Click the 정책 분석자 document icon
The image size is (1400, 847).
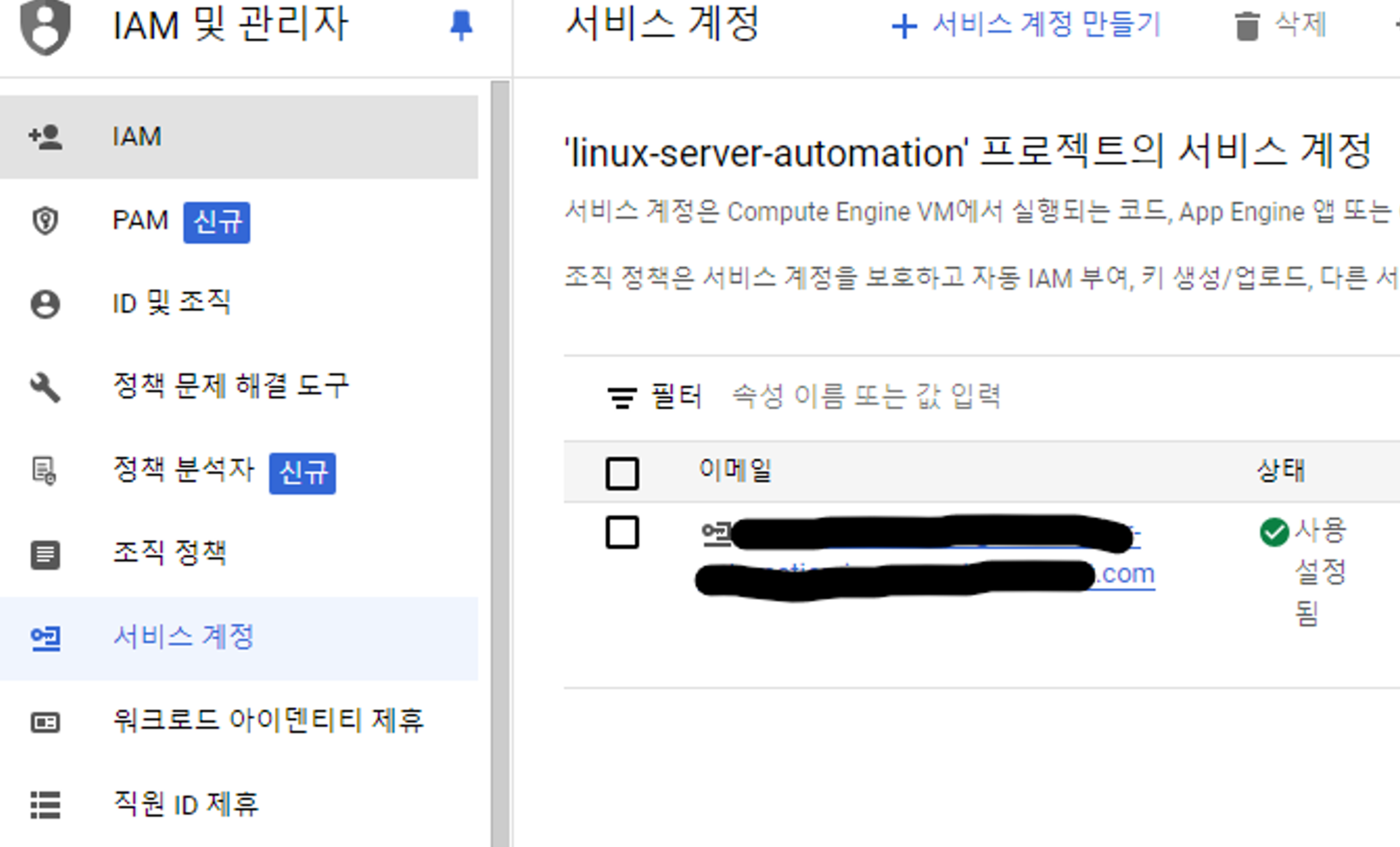point(44,471)
